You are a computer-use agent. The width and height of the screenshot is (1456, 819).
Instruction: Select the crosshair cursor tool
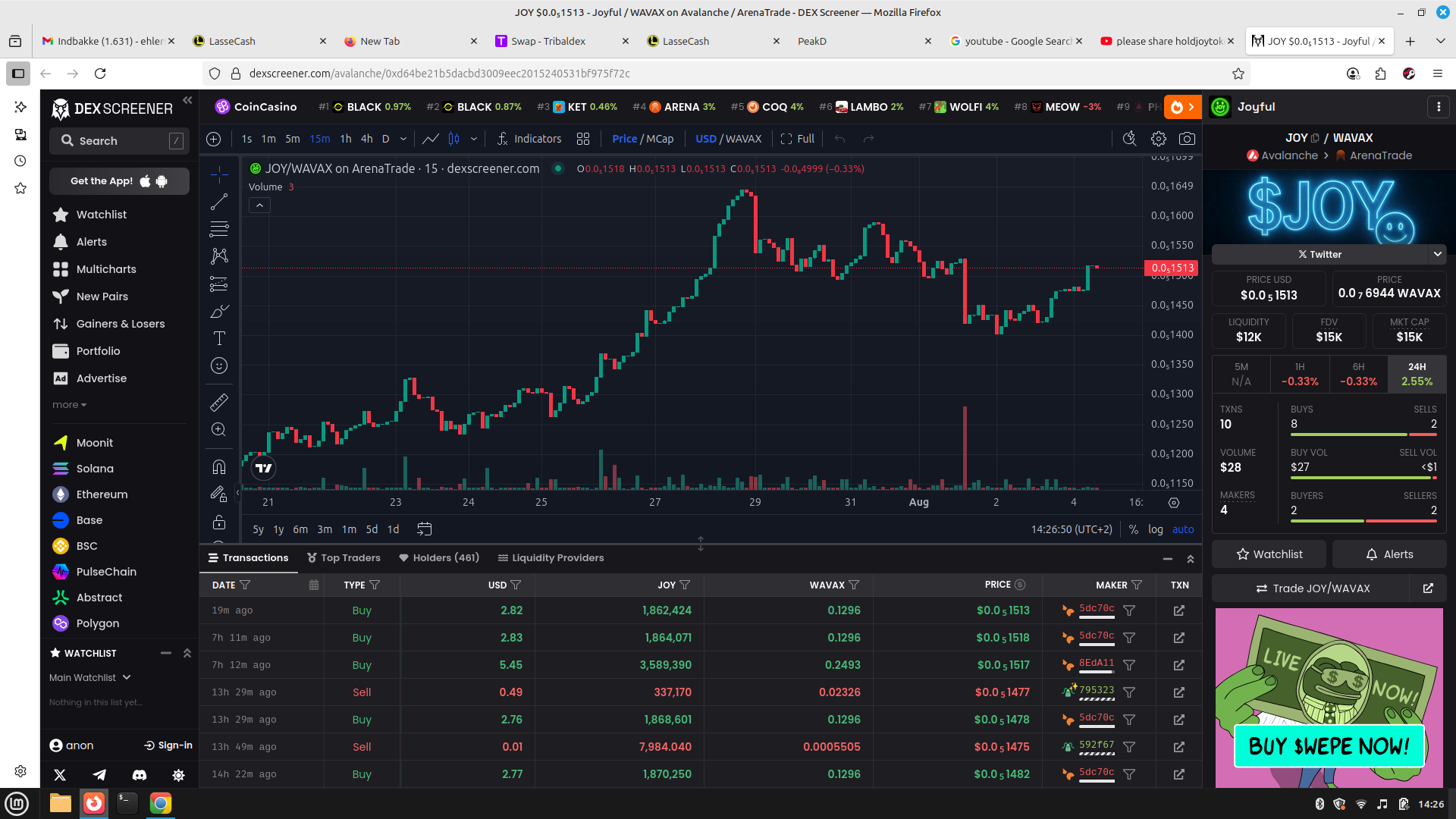219,174
